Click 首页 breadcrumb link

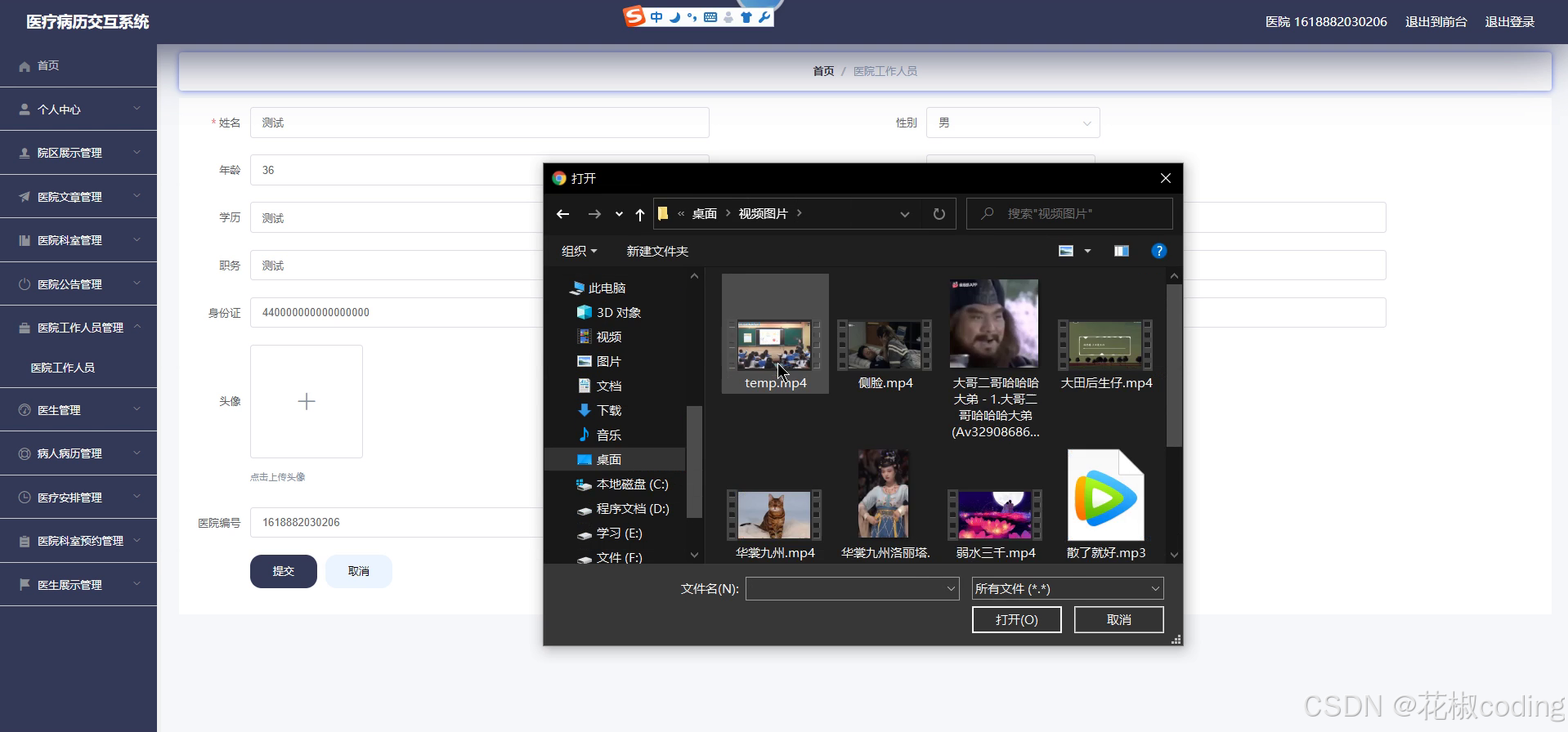823,72
